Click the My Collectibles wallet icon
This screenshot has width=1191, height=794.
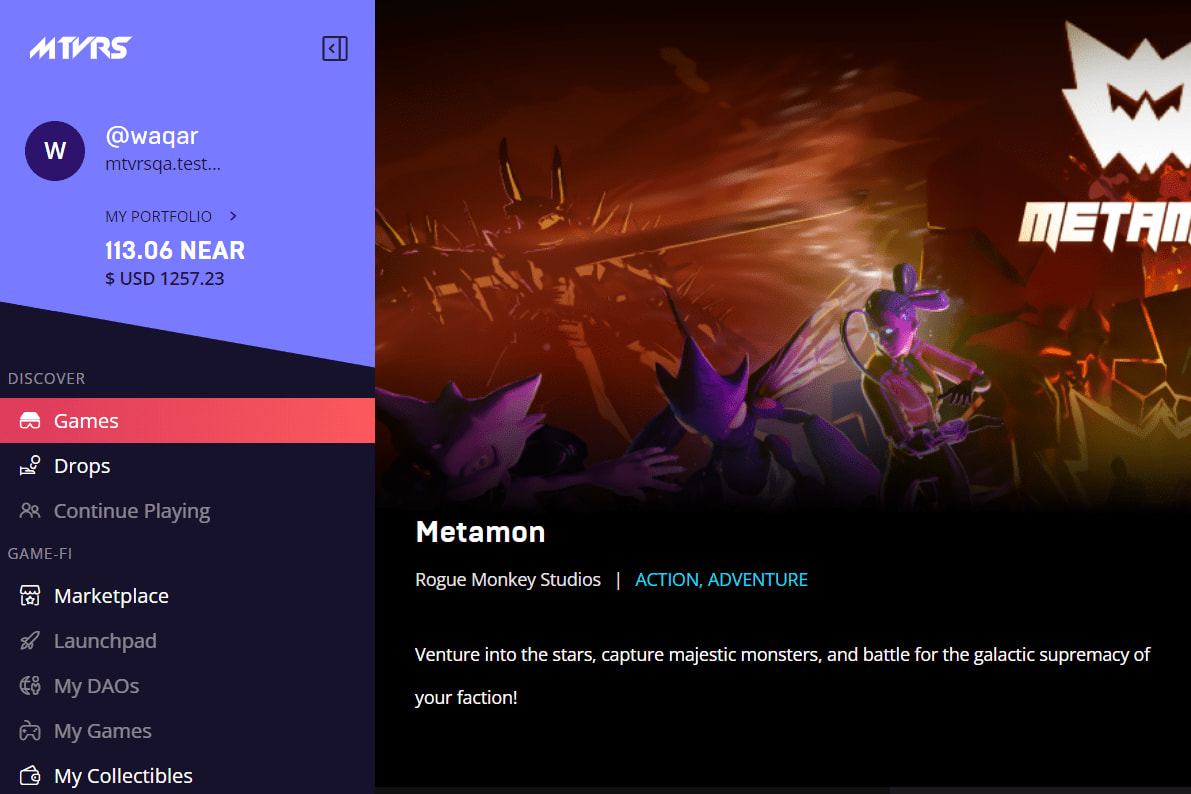point(30,776)
